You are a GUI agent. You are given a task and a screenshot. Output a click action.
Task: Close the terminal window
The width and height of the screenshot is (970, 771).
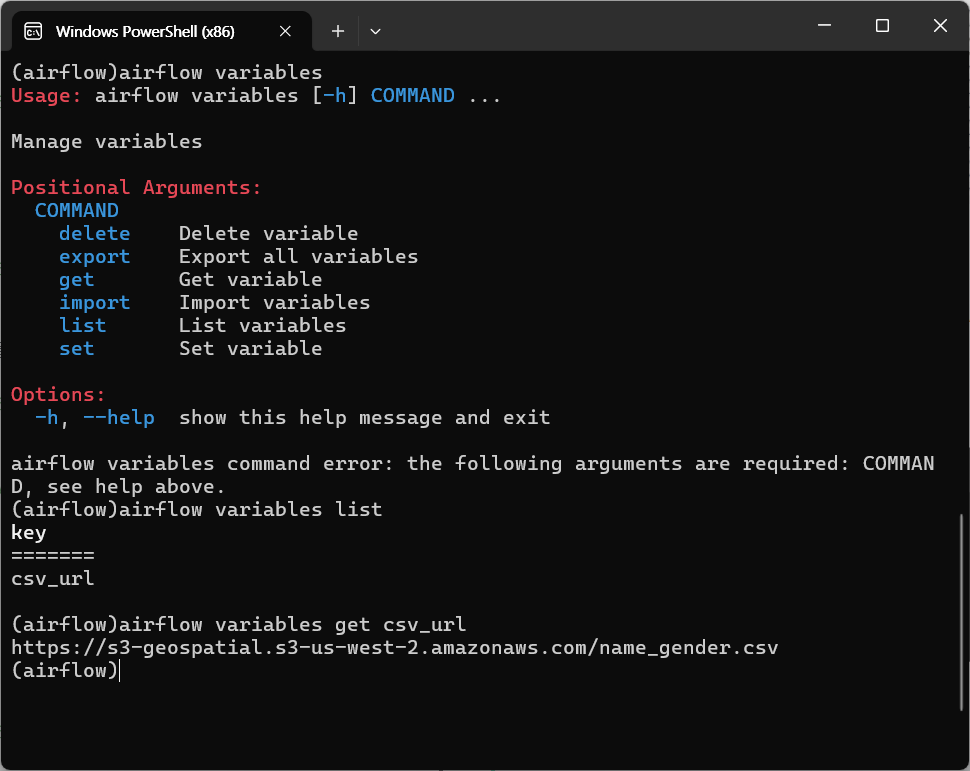coord(940,25)
